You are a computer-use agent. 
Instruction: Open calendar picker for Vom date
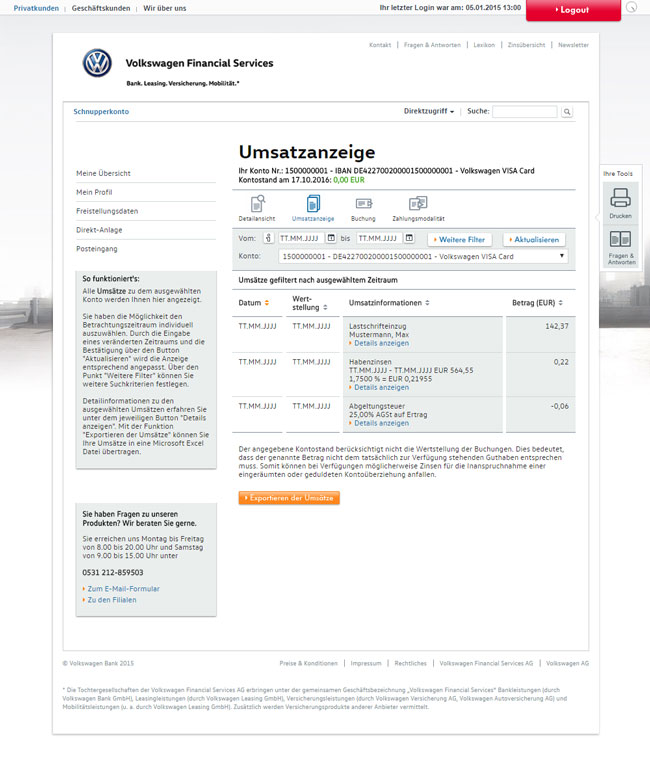[331, 238]
